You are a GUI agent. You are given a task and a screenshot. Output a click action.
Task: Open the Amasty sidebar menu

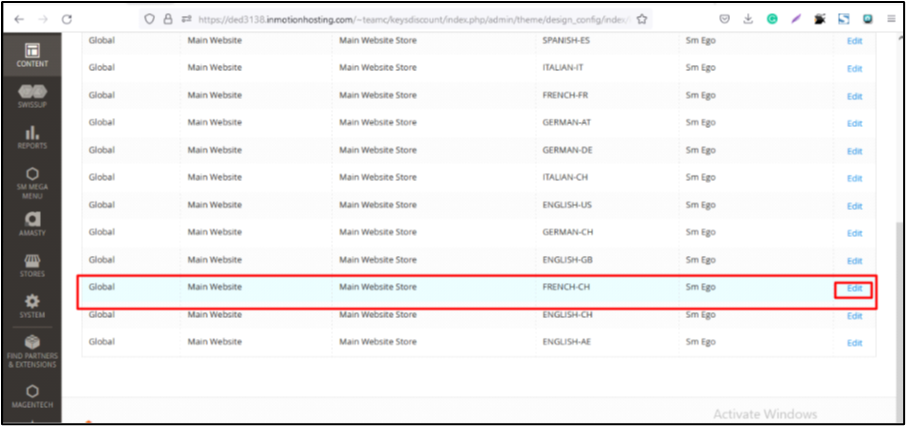click(x=32, y=224)
